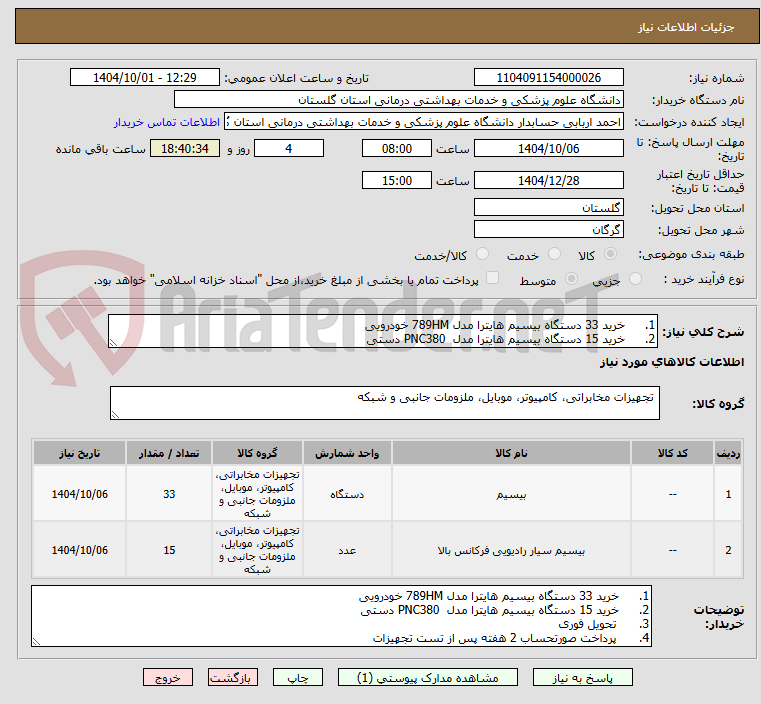Click the table's گروه کالا column header
Screen dimensions: 761x704
[x=257, y=453]
